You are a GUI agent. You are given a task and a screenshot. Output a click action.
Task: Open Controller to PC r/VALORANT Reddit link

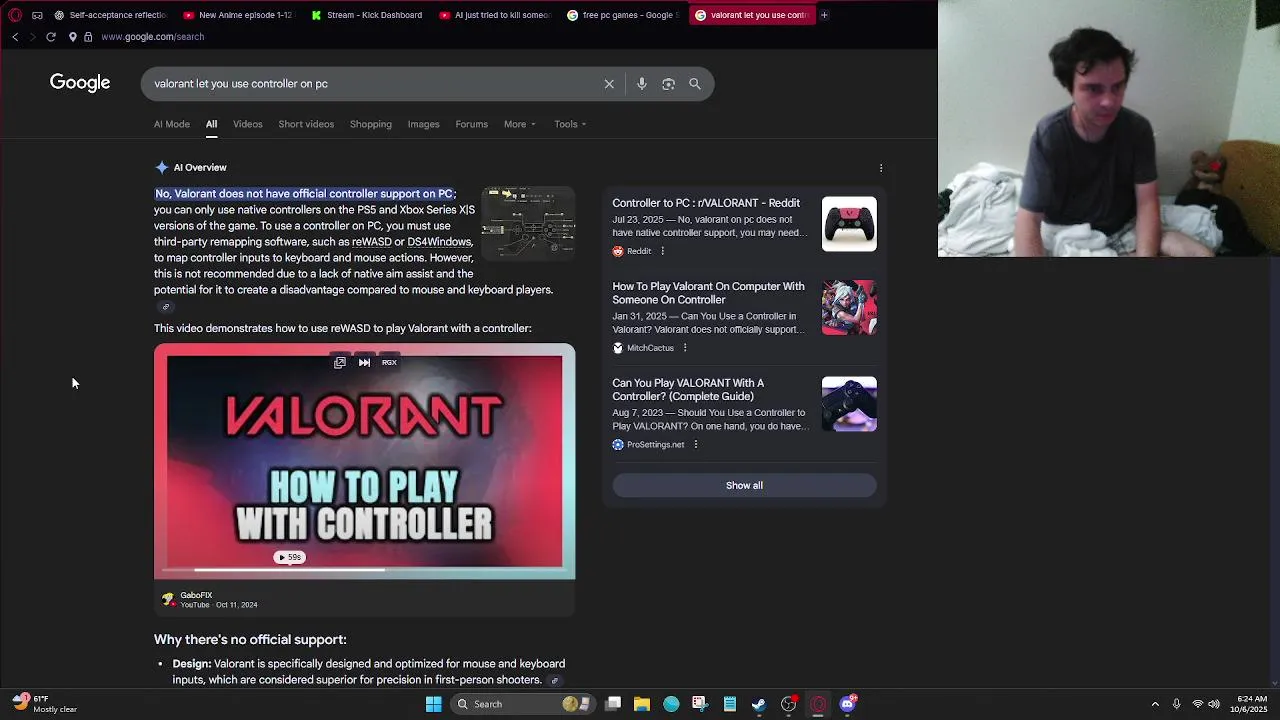pyautogui.click(x=706, y=203)
